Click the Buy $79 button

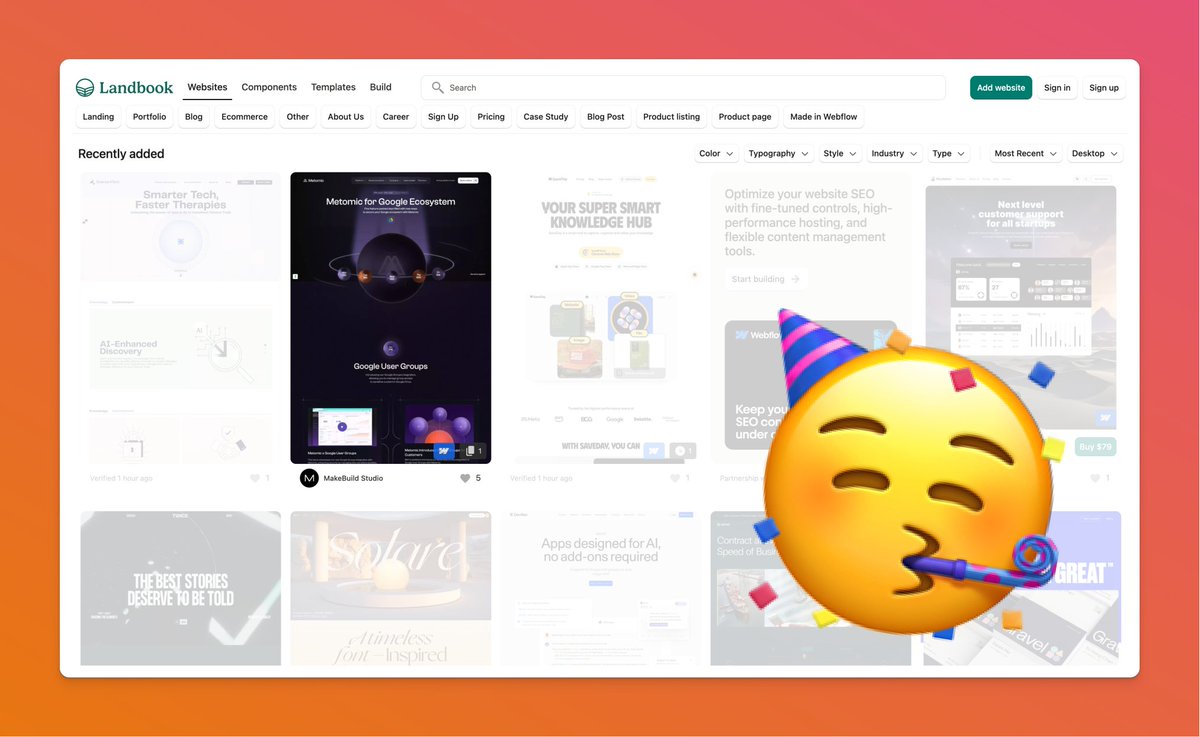click(1095, 447)
